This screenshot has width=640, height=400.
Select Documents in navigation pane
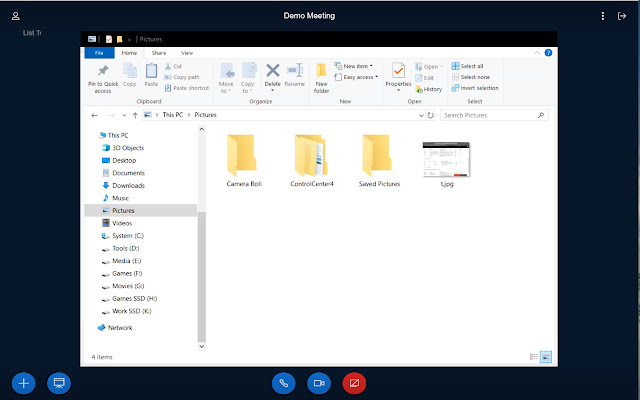click(123, 173)
